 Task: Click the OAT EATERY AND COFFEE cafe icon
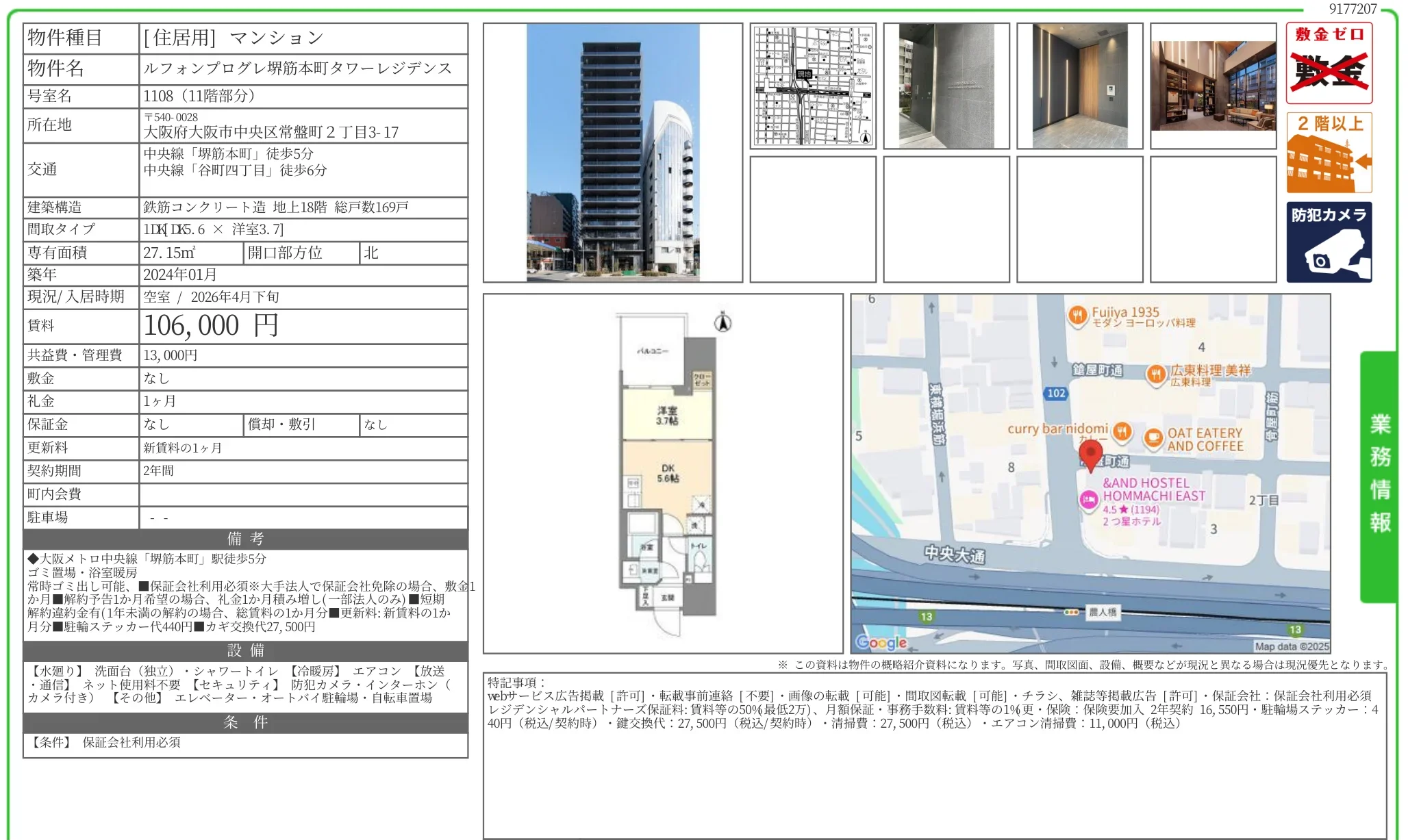click(x=1154, y=438)
